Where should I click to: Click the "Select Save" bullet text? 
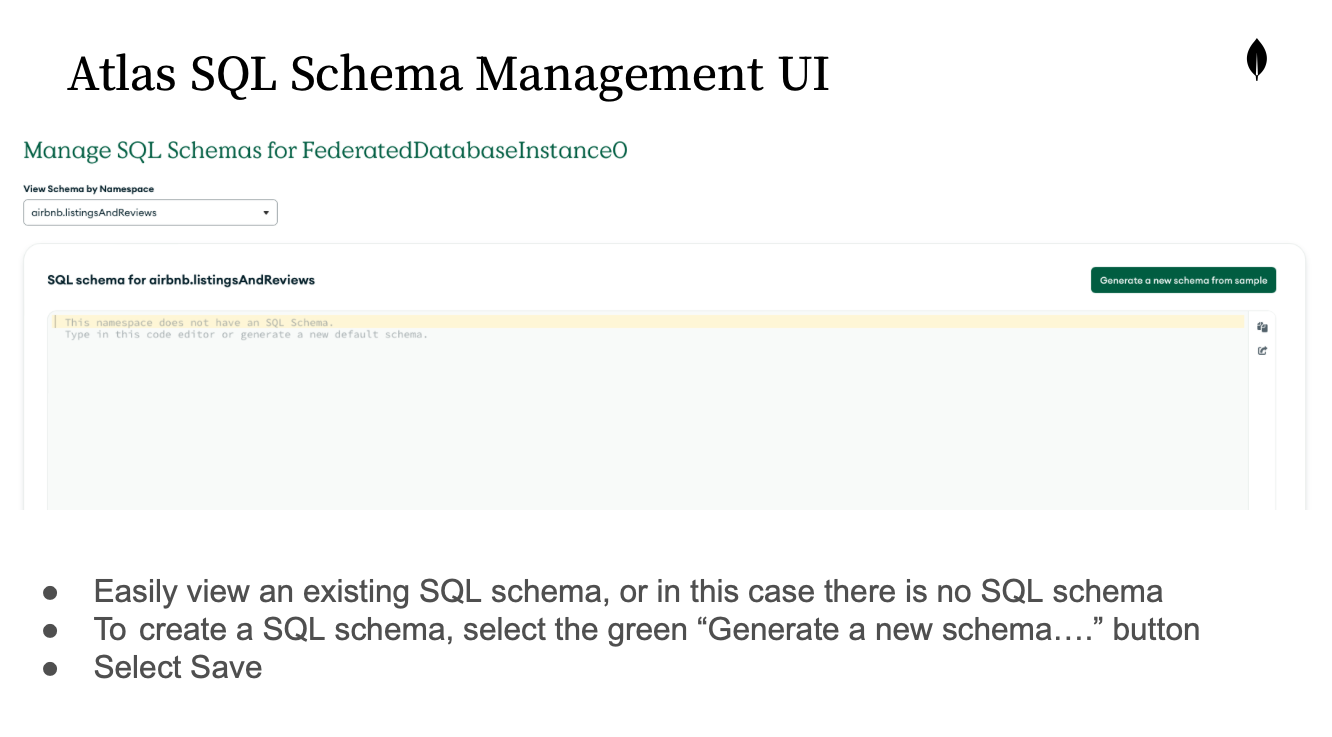tap(178, 667)
